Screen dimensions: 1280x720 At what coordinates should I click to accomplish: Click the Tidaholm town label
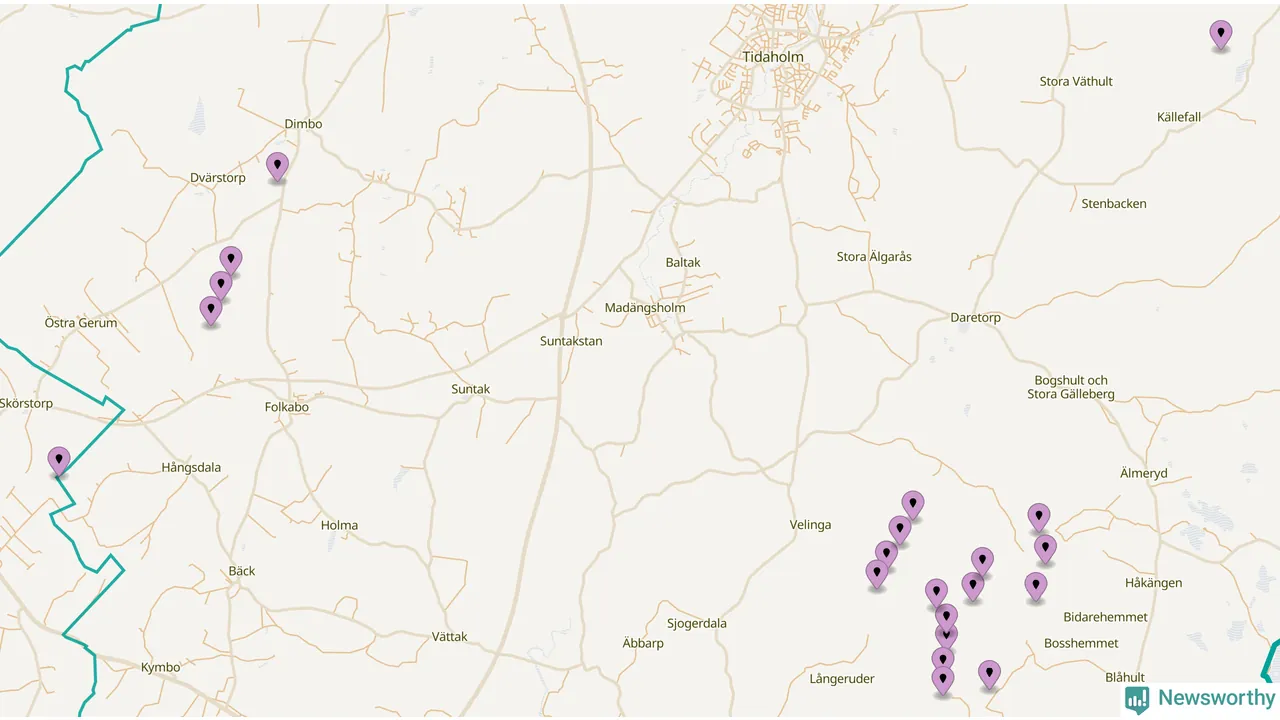[x=773, y=57]
